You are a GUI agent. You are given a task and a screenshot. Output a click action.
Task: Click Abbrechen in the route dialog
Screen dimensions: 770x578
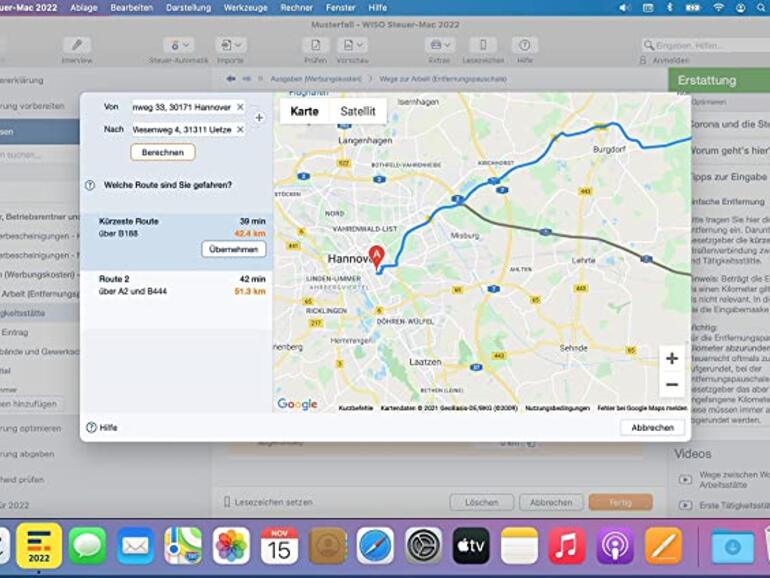click(x=652, y=428)
